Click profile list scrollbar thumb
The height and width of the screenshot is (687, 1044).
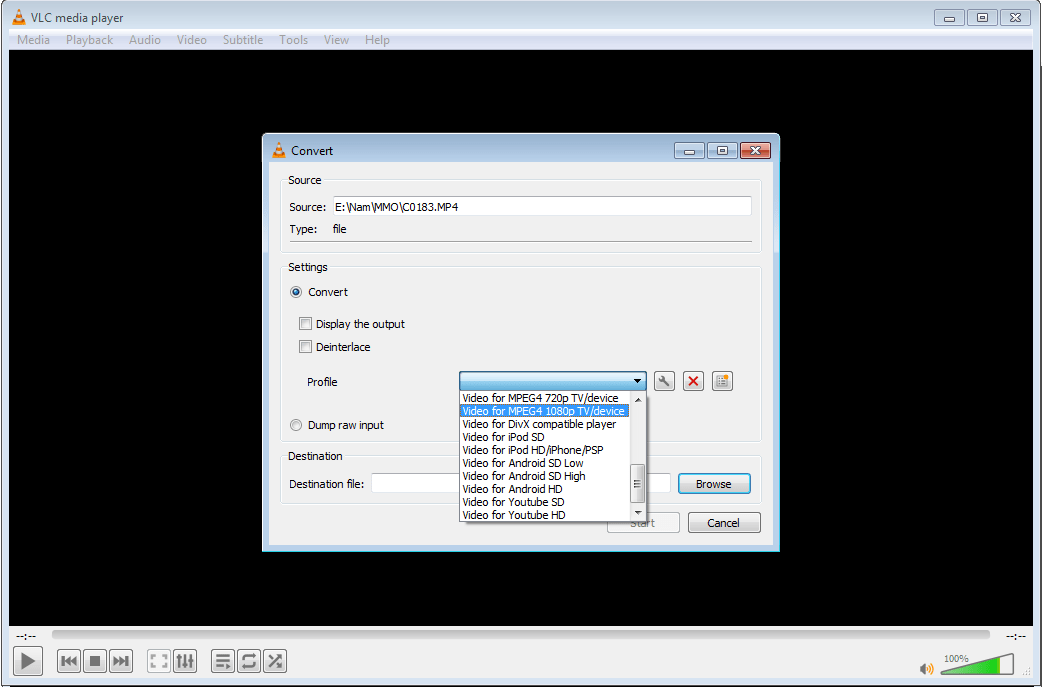tap(637, 483)
